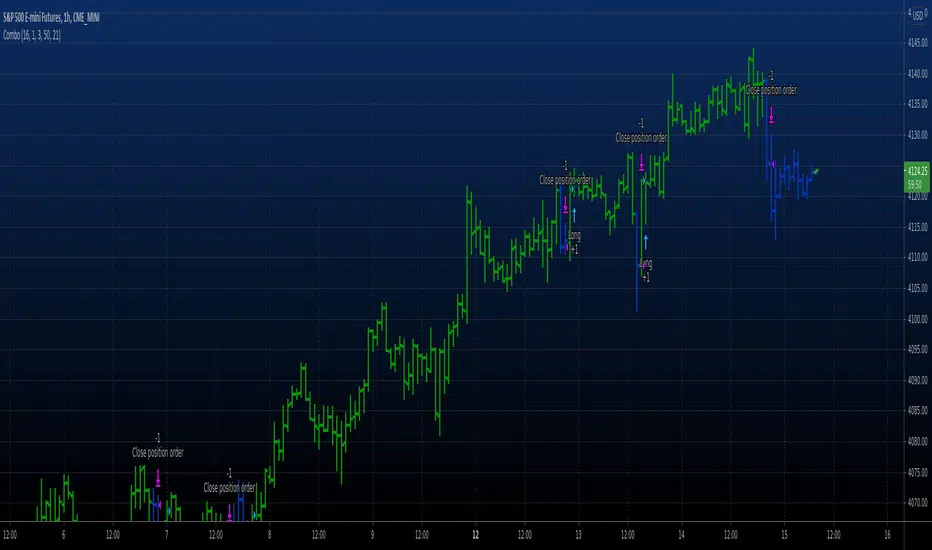Click date label 6 on time axis
The height and width of the screenshot is (550, 932).
(64, 535)
